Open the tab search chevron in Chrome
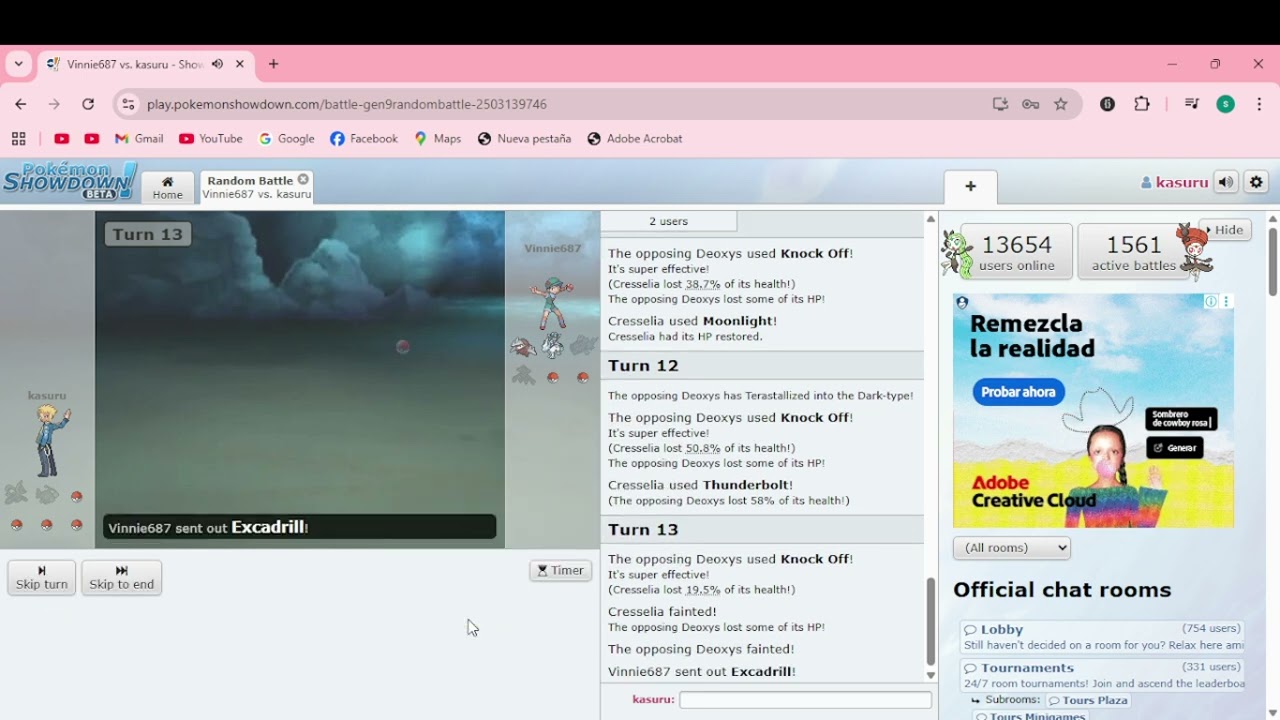 pyautogui.click(x=19, y=64)
